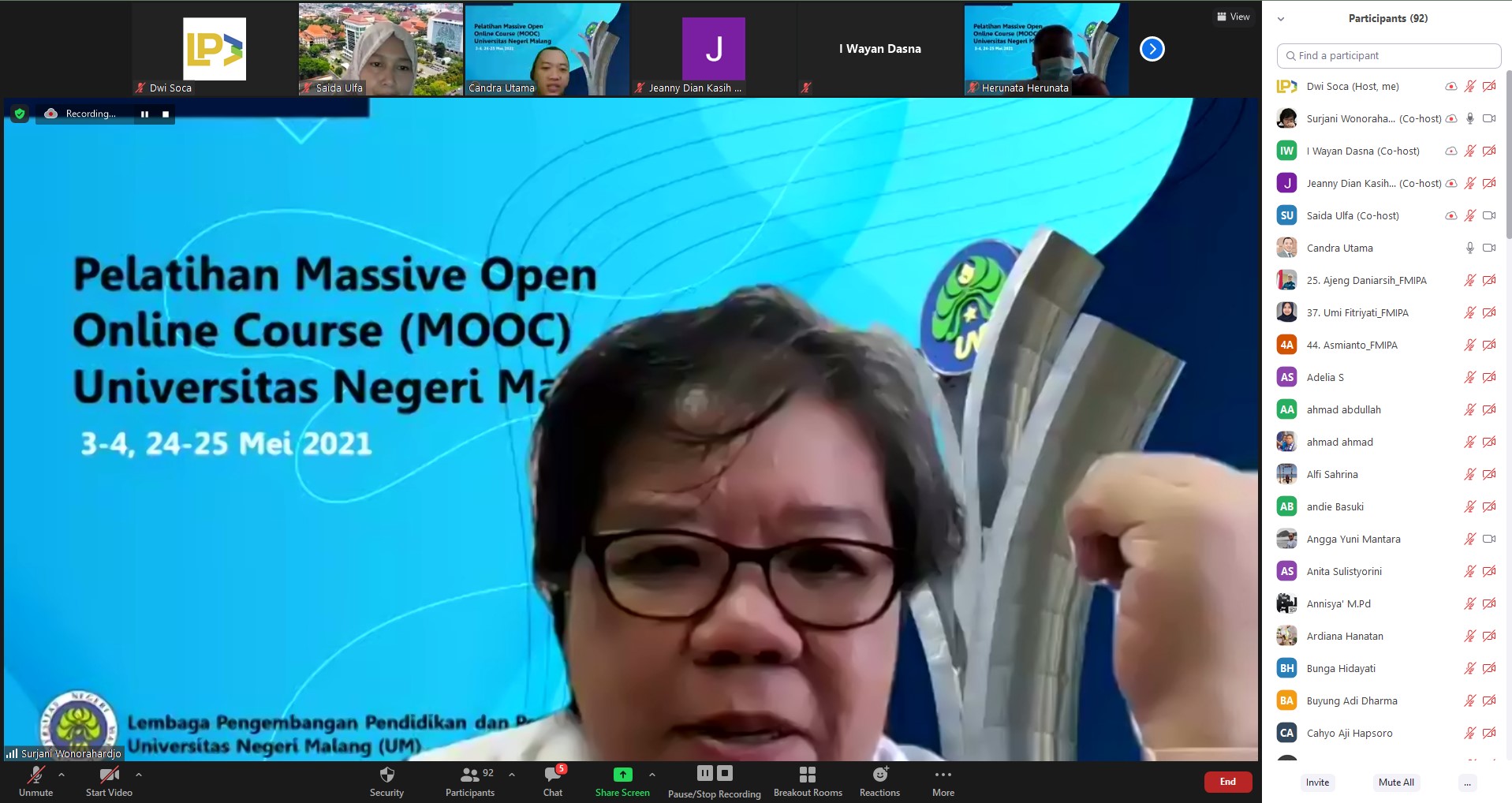Screen dimensions: 1512x803
Task: Invite new participants
Action: coord(1317,782)
